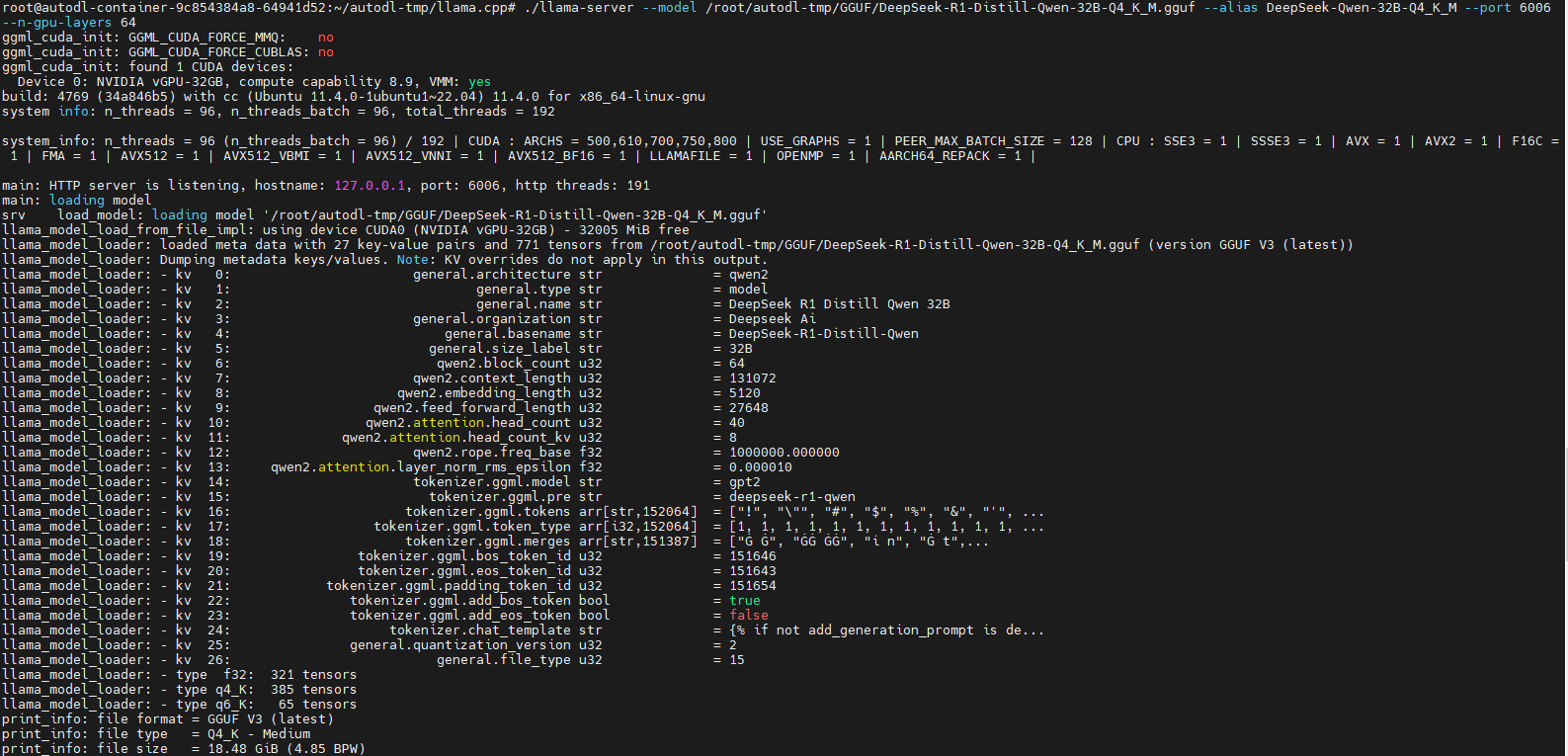Click the 'general.file_type' key

pos(504,660)
